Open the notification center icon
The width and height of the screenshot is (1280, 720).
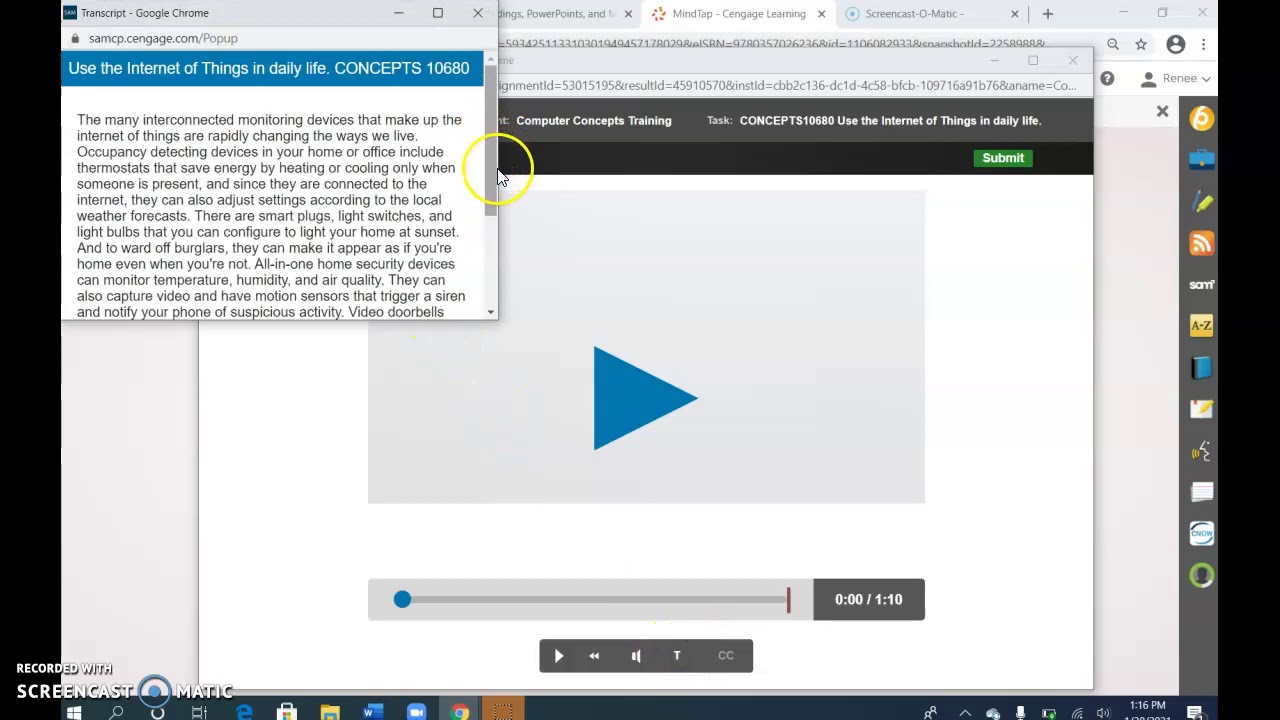pyautogui.click(x=1194, y=713)
